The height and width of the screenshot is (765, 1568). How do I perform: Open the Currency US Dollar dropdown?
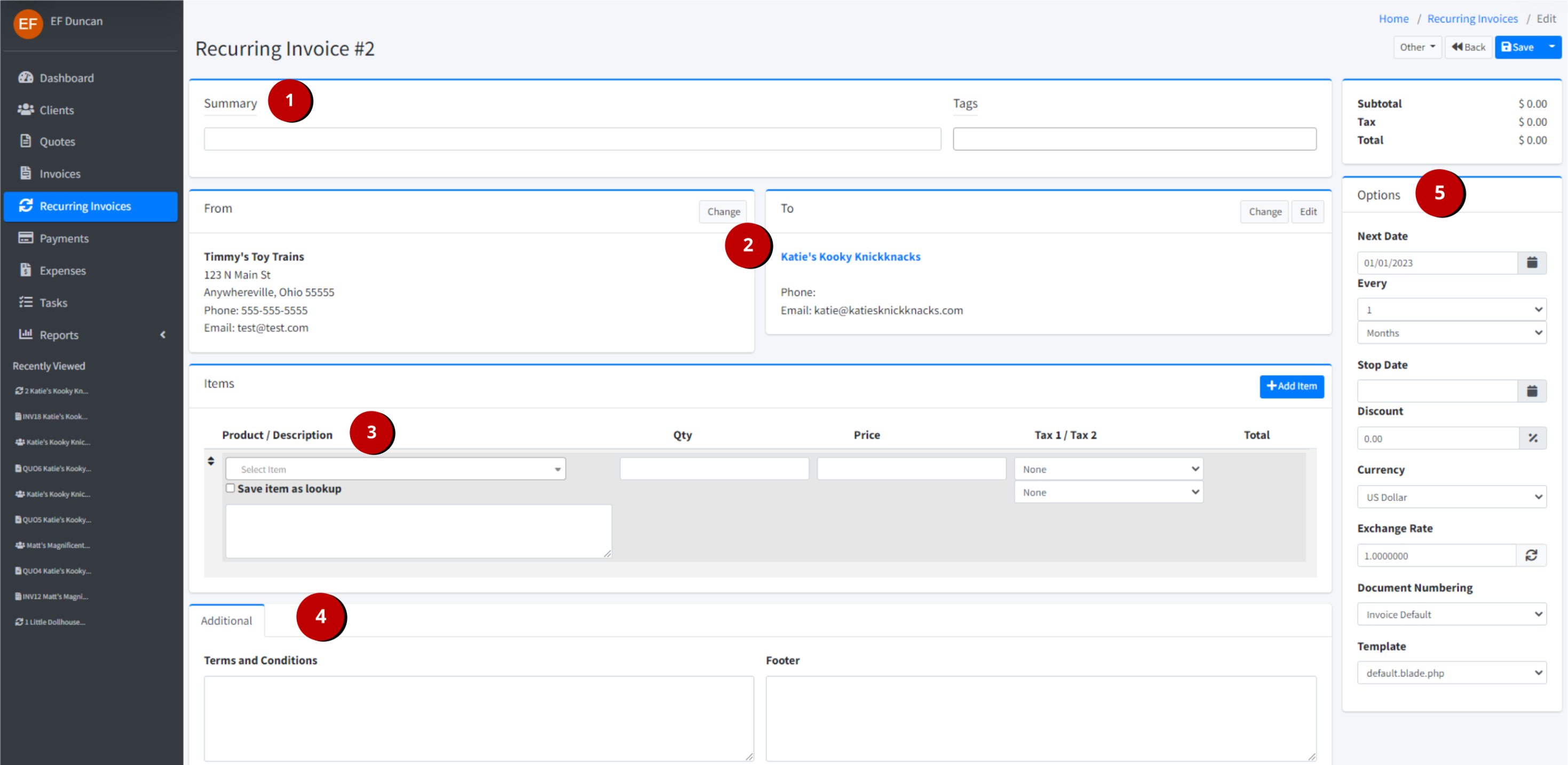1451,497
